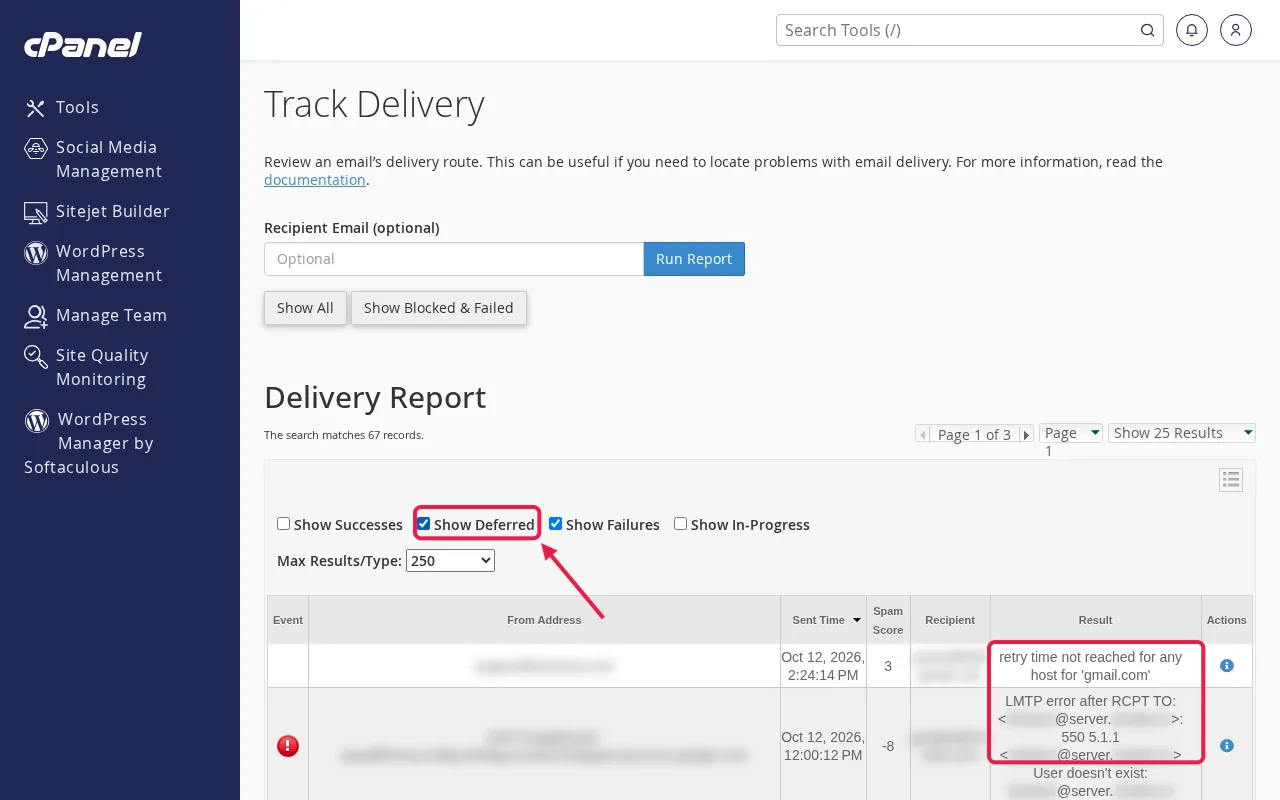Uncheck the Show Deferred checkbox

[424, 524]
